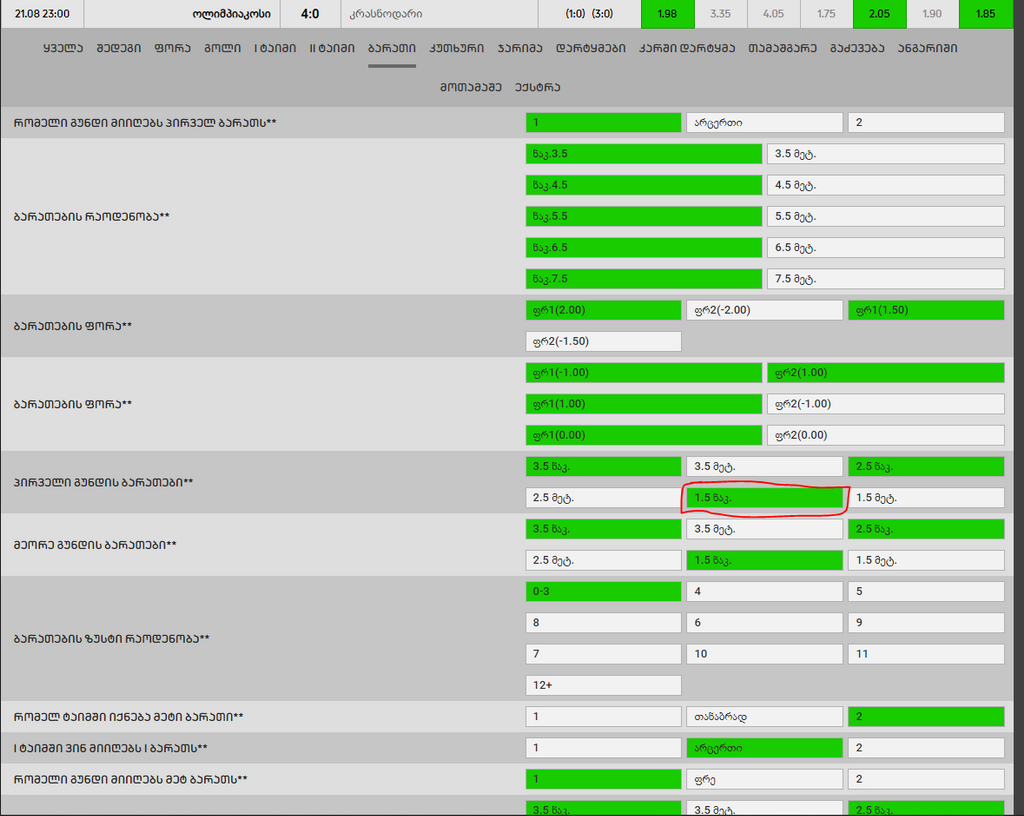Screen dimensions: 1024x816
Task: Select the ანგარიში tab
Action: pyautogui.click(x=927, y=47)
